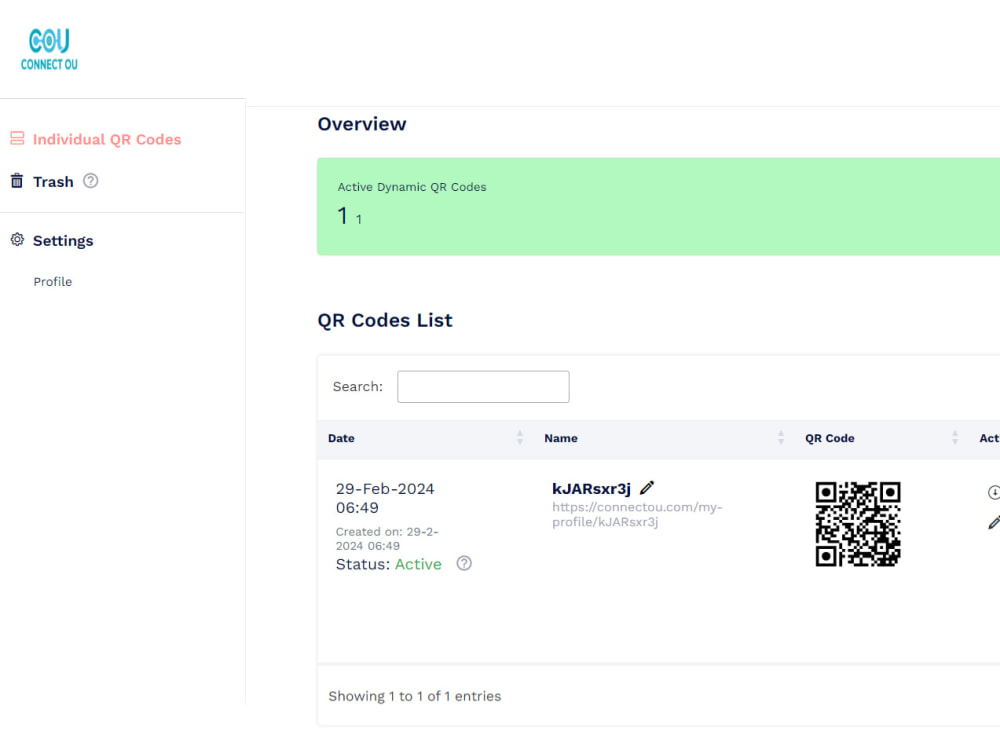Open the connectou.com my-profile link

click(x=637, y=515)
